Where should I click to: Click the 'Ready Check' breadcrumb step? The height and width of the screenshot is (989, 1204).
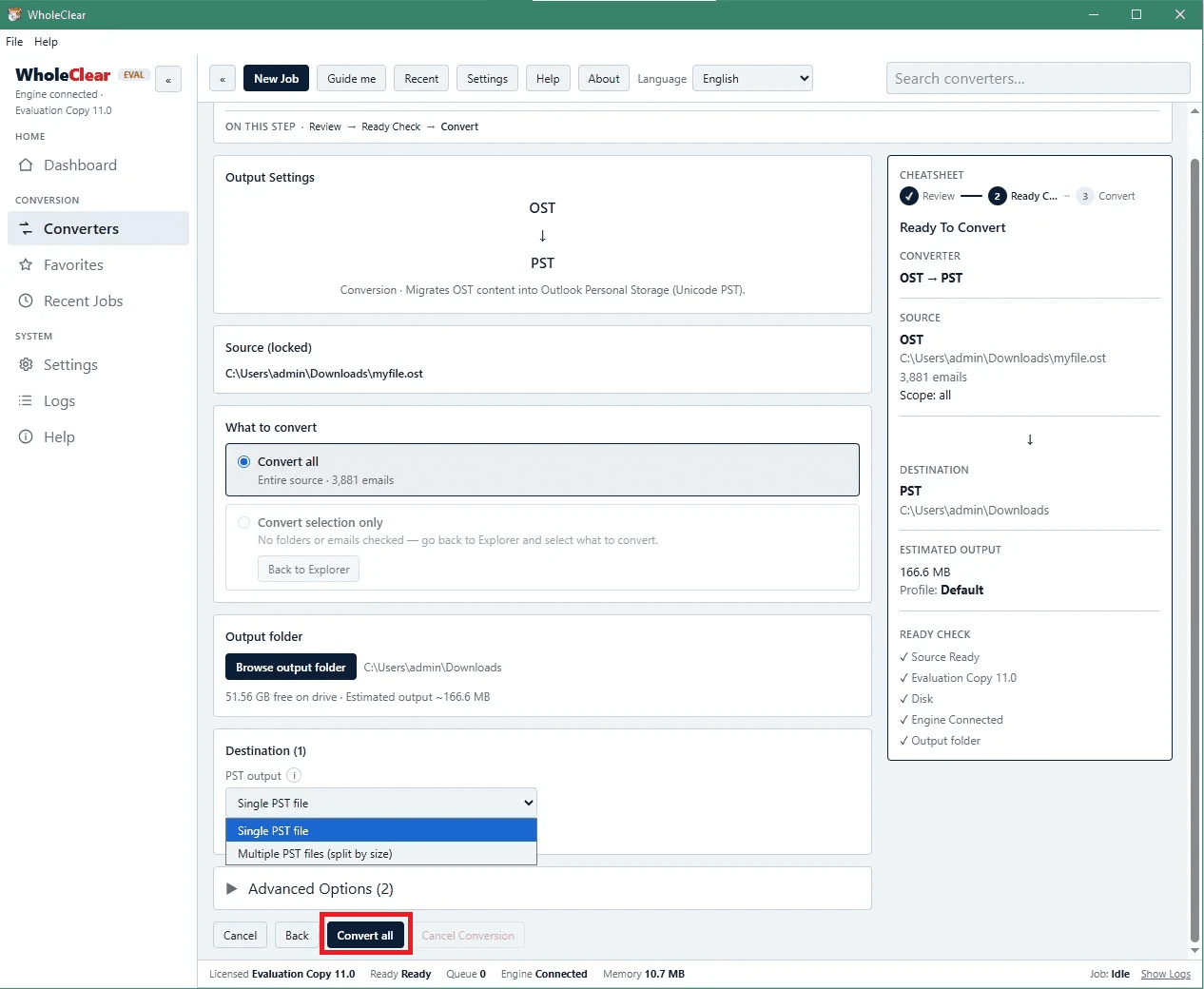[x=391, y=126]
